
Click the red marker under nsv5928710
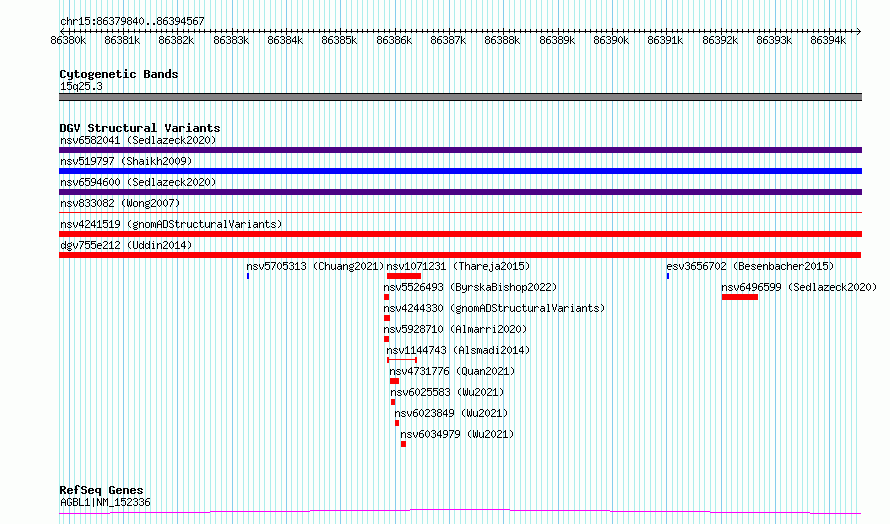click(x=387, y=339)
